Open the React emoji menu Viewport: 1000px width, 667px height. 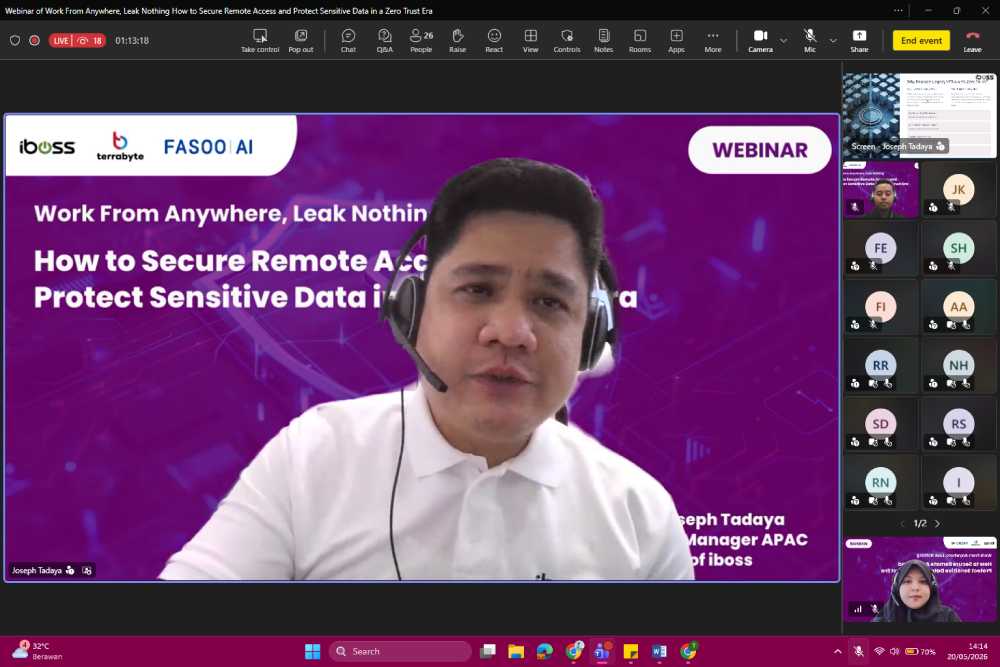pyautogui.click(x=494, y=41)
